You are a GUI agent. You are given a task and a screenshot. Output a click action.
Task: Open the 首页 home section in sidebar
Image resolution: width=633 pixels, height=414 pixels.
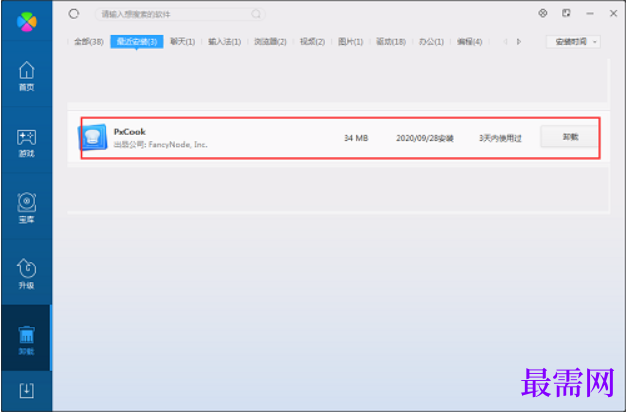coord(27,76)
